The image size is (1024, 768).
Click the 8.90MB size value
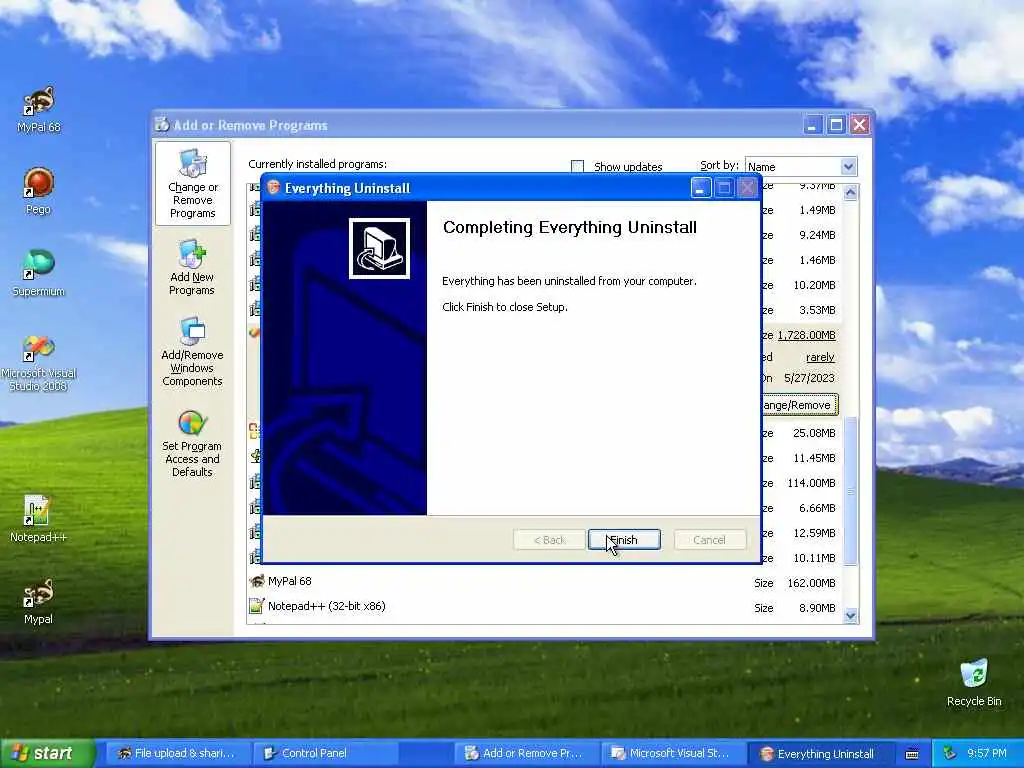pos(817,608)
